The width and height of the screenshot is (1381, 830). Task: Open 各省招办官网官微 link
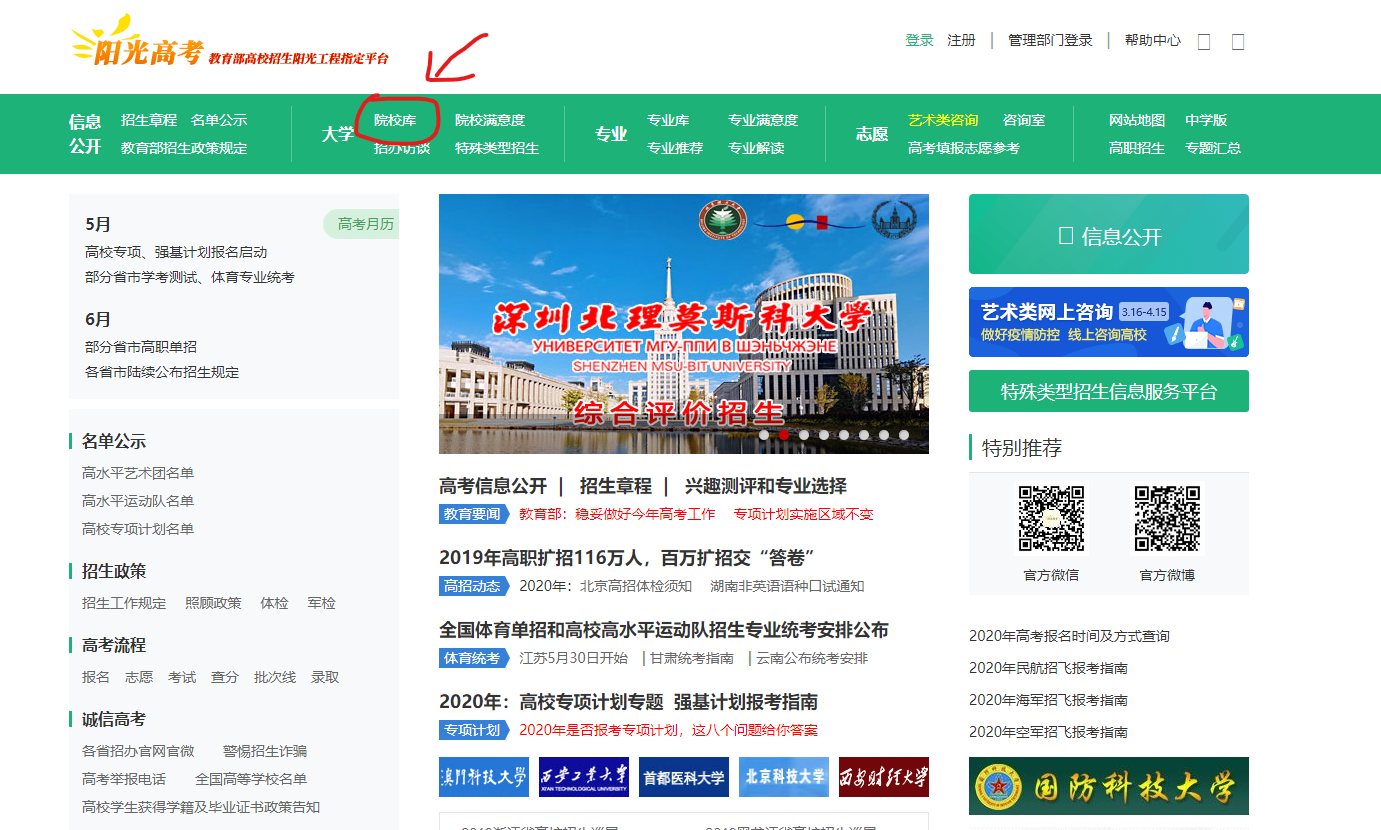click(138, 751)
